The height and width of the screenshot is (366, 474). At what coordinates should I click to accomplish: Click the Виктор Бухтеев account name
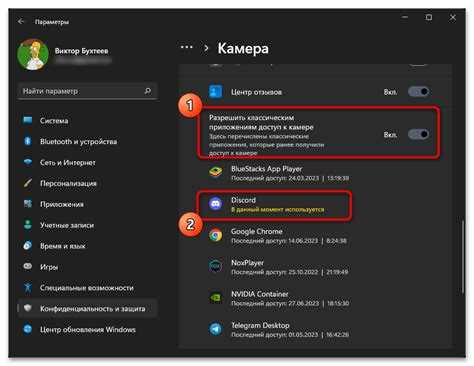tap(82, 51)
